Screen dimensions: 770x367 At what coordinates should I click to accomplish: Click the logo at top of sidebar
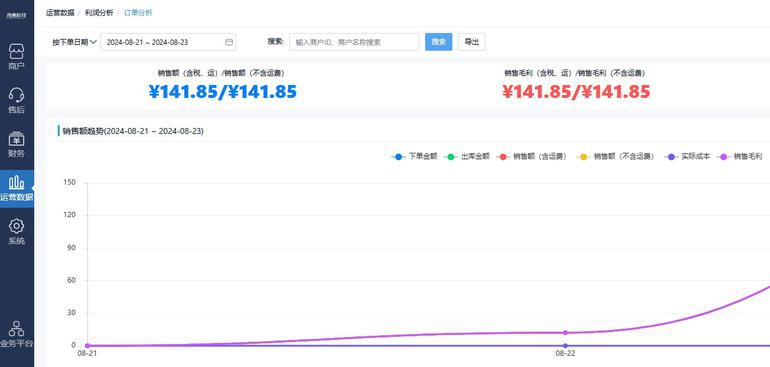[16, 15]
